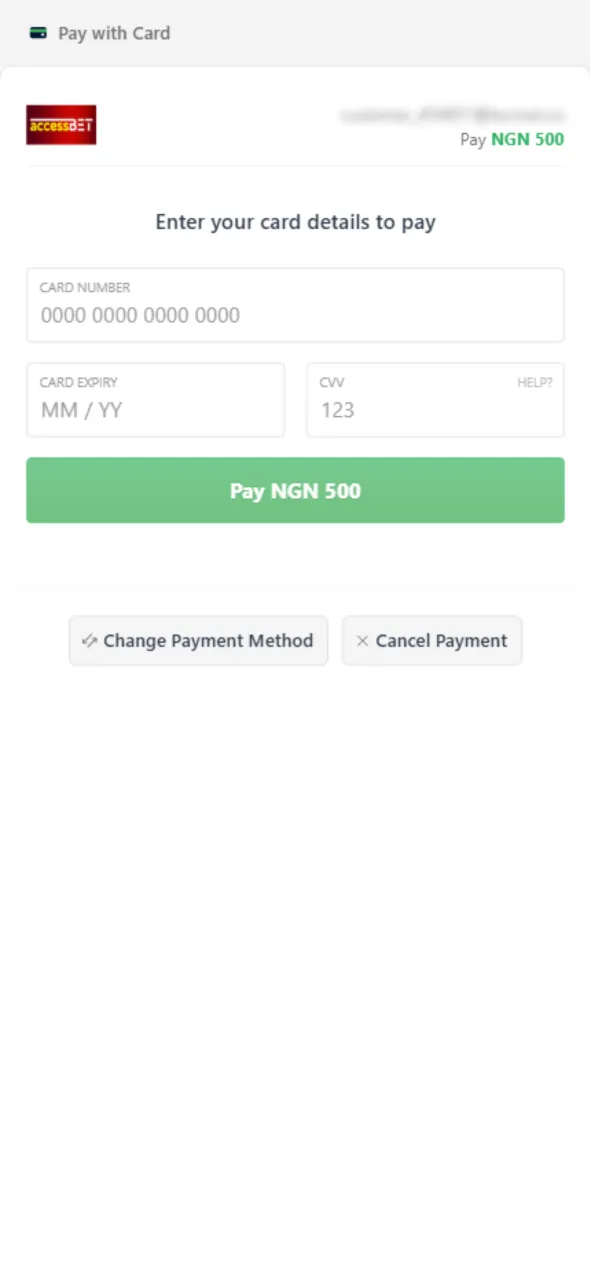This screenshot has width=590, height=1280.
Task: Focus the CVV input field
Action: coord(435,400)
